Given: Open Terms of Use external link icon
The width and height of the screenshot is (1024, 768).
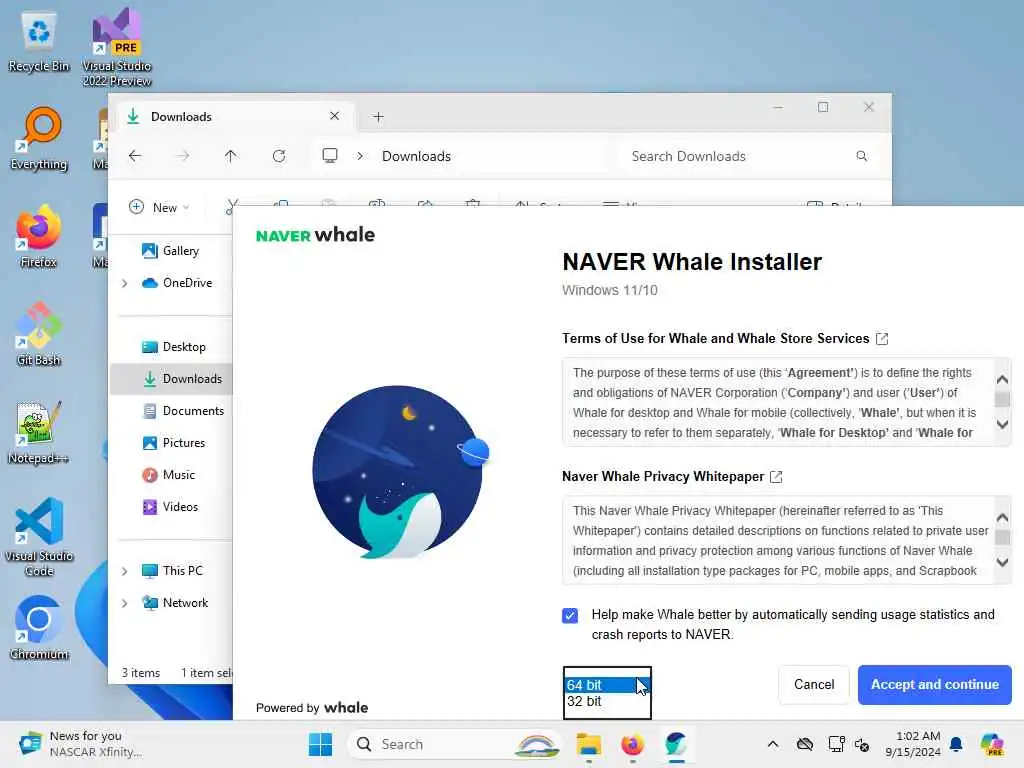Looking at the screenshot, I should (x=882, y=338).
